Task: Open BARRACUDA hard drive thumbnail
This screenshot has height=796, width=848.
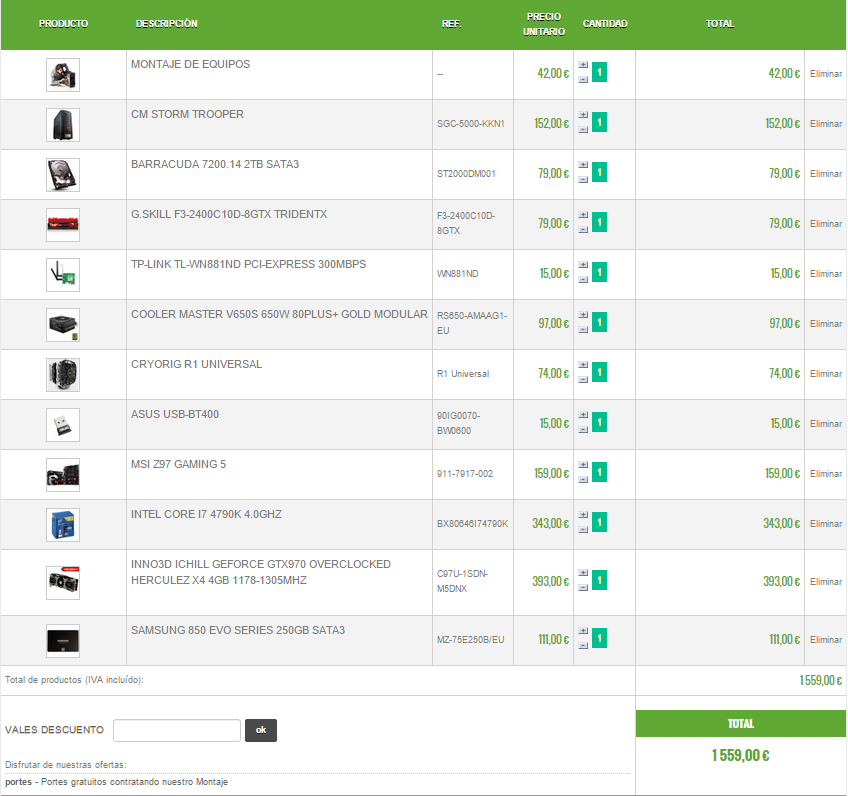Action: coord(63,175)
